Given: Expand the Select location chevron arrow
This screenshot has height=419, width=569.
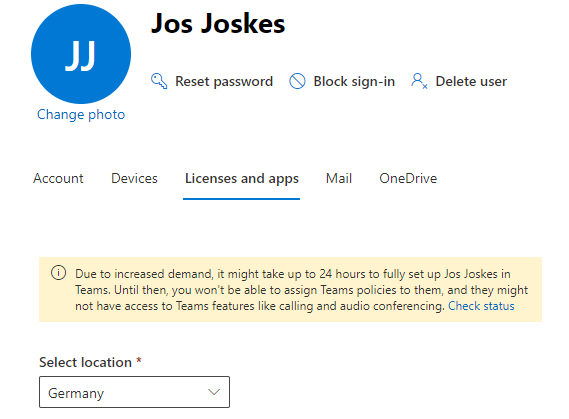Looking at the screenshot, I should pyautogui.click(x=214, y=392).
